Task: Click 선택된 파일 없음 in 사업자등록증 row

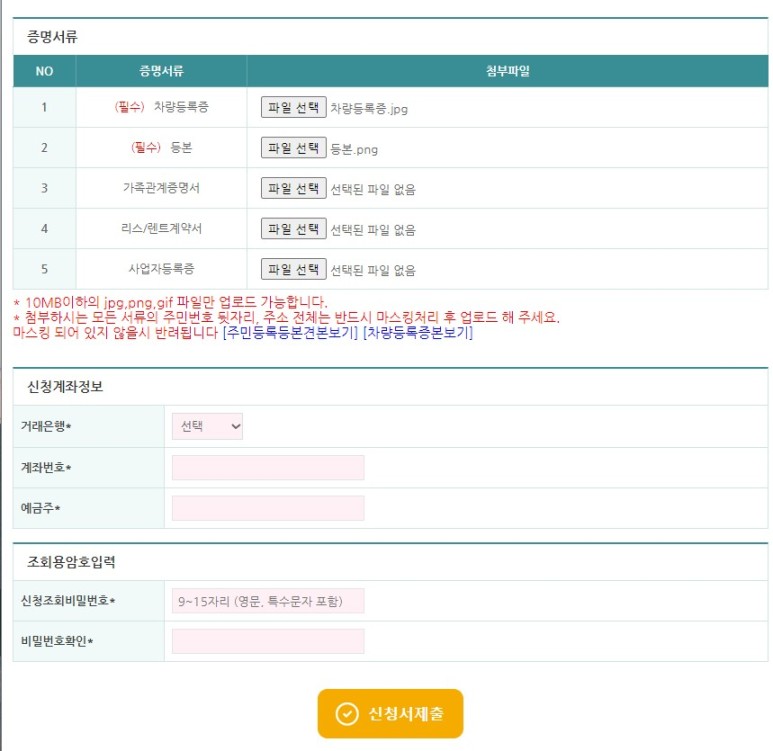Action: pos(373,270)
